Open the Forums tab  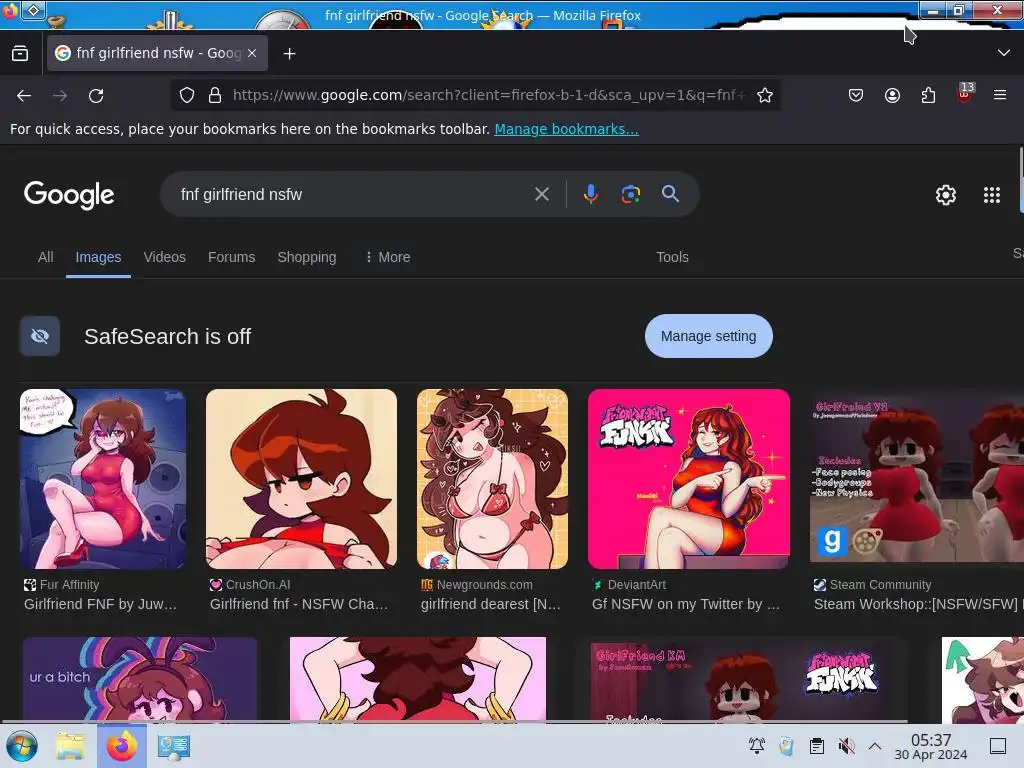coord(231,257)
